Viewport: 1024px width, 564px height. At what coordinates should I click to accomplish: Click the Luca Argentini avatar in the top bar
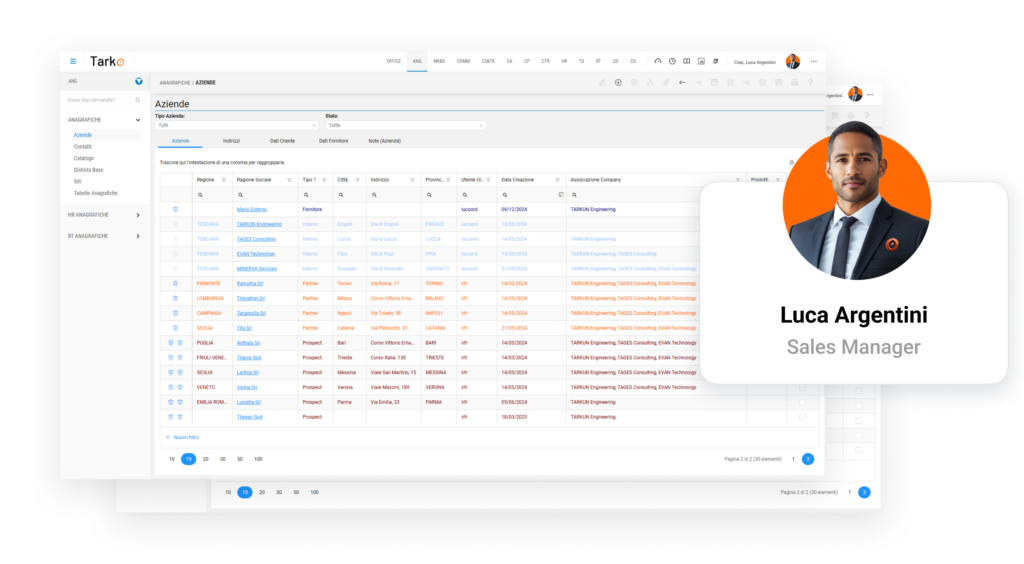click(x=793, y=61)
